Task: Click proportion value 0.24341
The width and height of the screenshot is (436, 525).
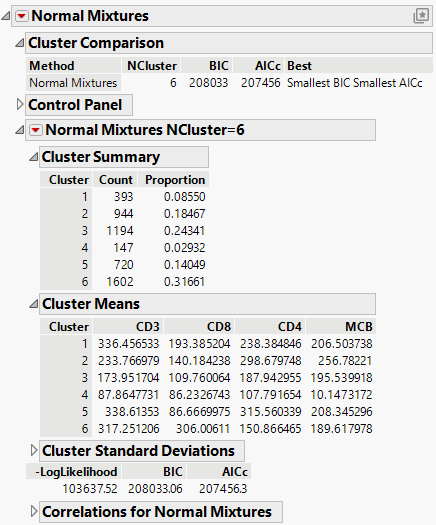Action: (x=185, y=231)
